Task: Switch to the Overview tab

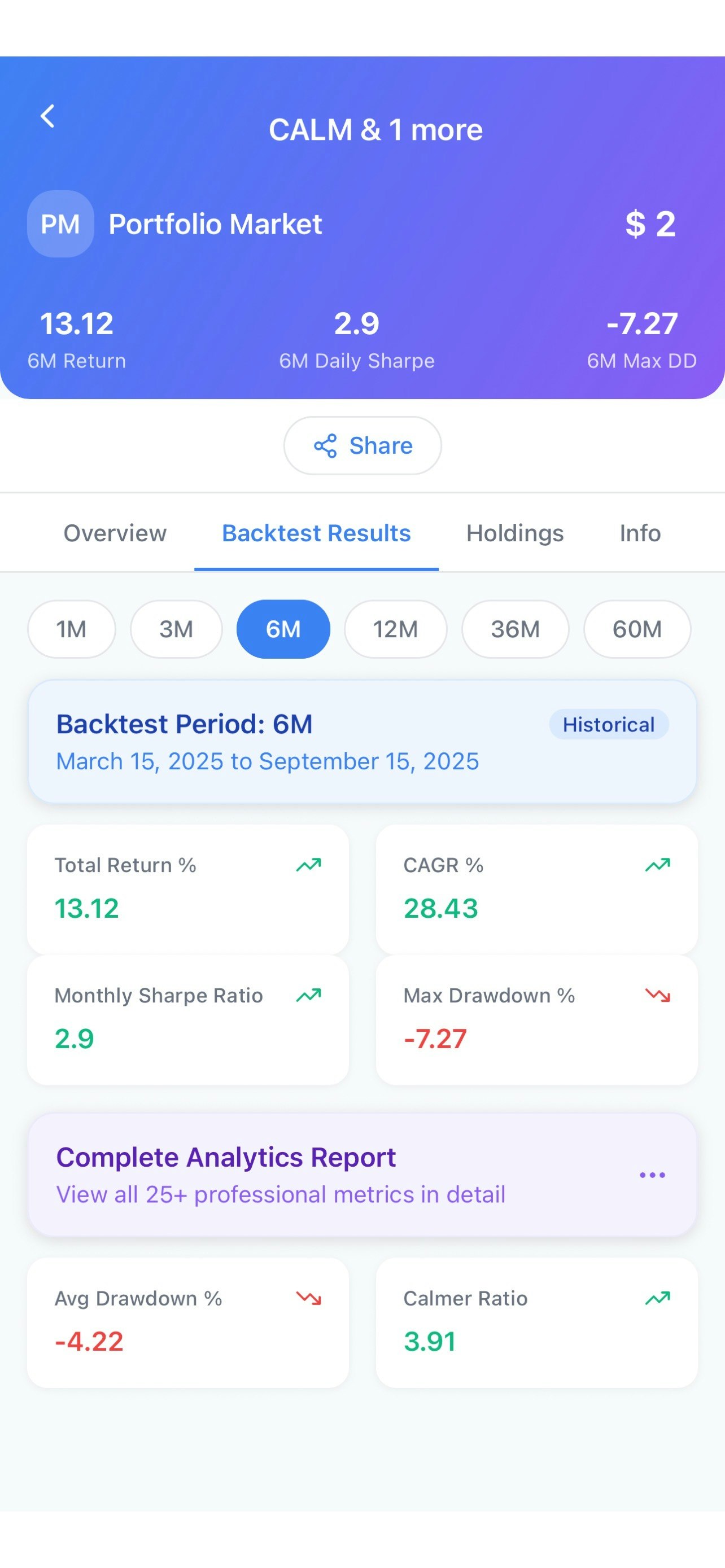Action: (115, 533)
